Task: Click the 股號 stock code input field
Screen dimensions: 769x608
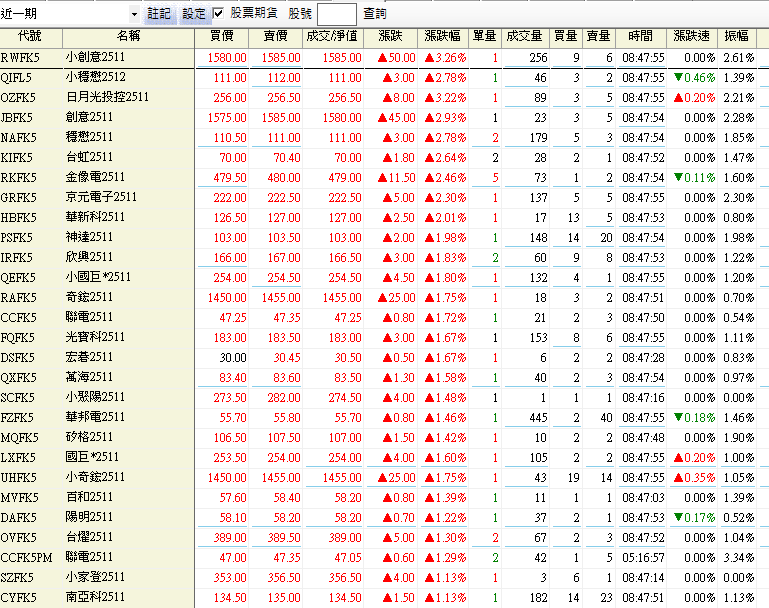Action: 336,14
